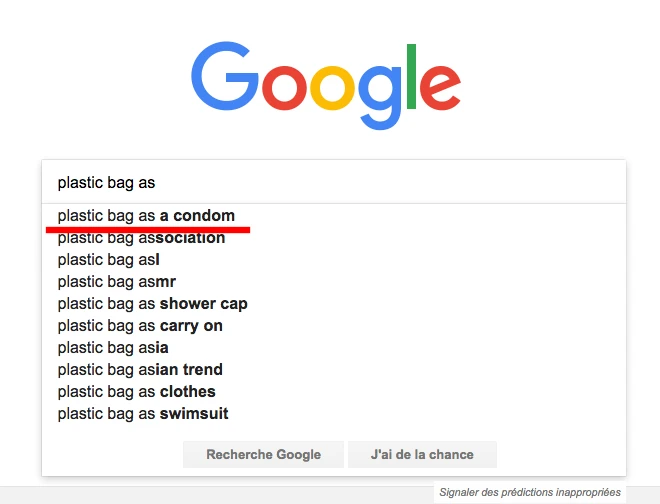Pick the 'plastic bag asia' suggestion
Image resolution: width=660 pixels, height=504 pixels.
(113, 348)
